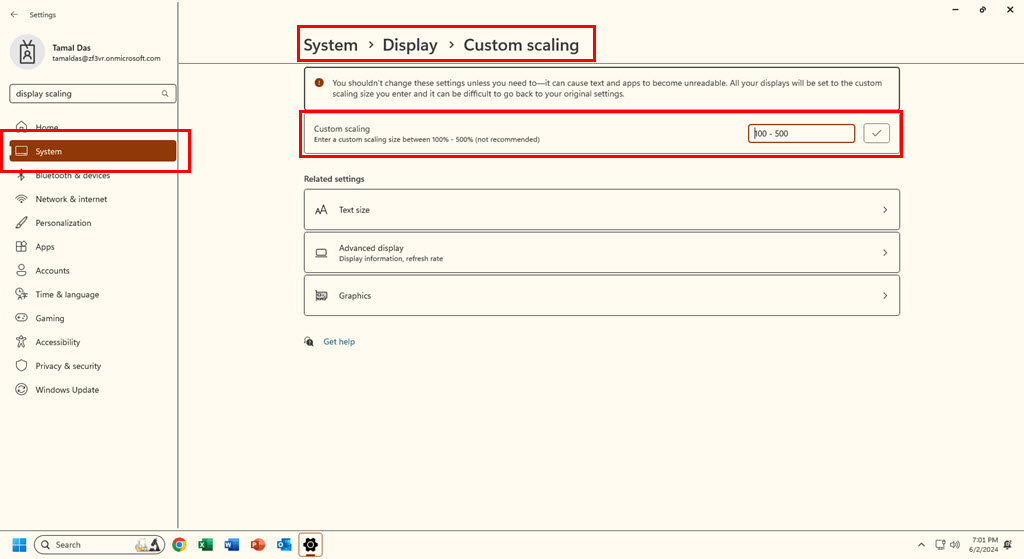Click the network icon in system tray
The height and width of the screenshot is (559, 1024).
(940, 545)
